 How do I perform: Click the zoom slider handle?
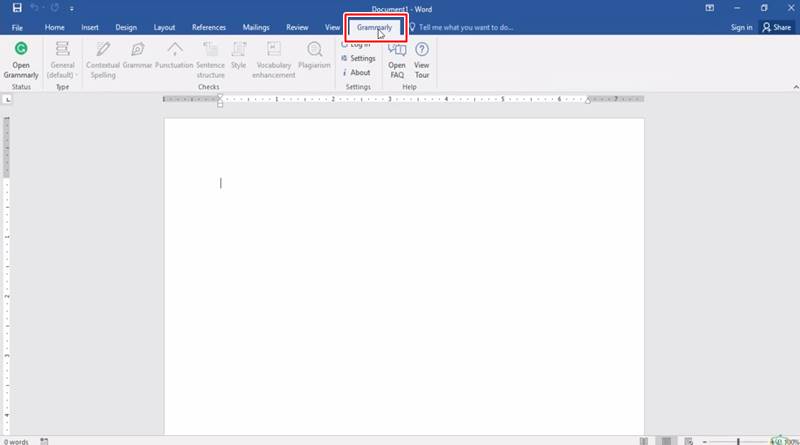pos(738,441)
